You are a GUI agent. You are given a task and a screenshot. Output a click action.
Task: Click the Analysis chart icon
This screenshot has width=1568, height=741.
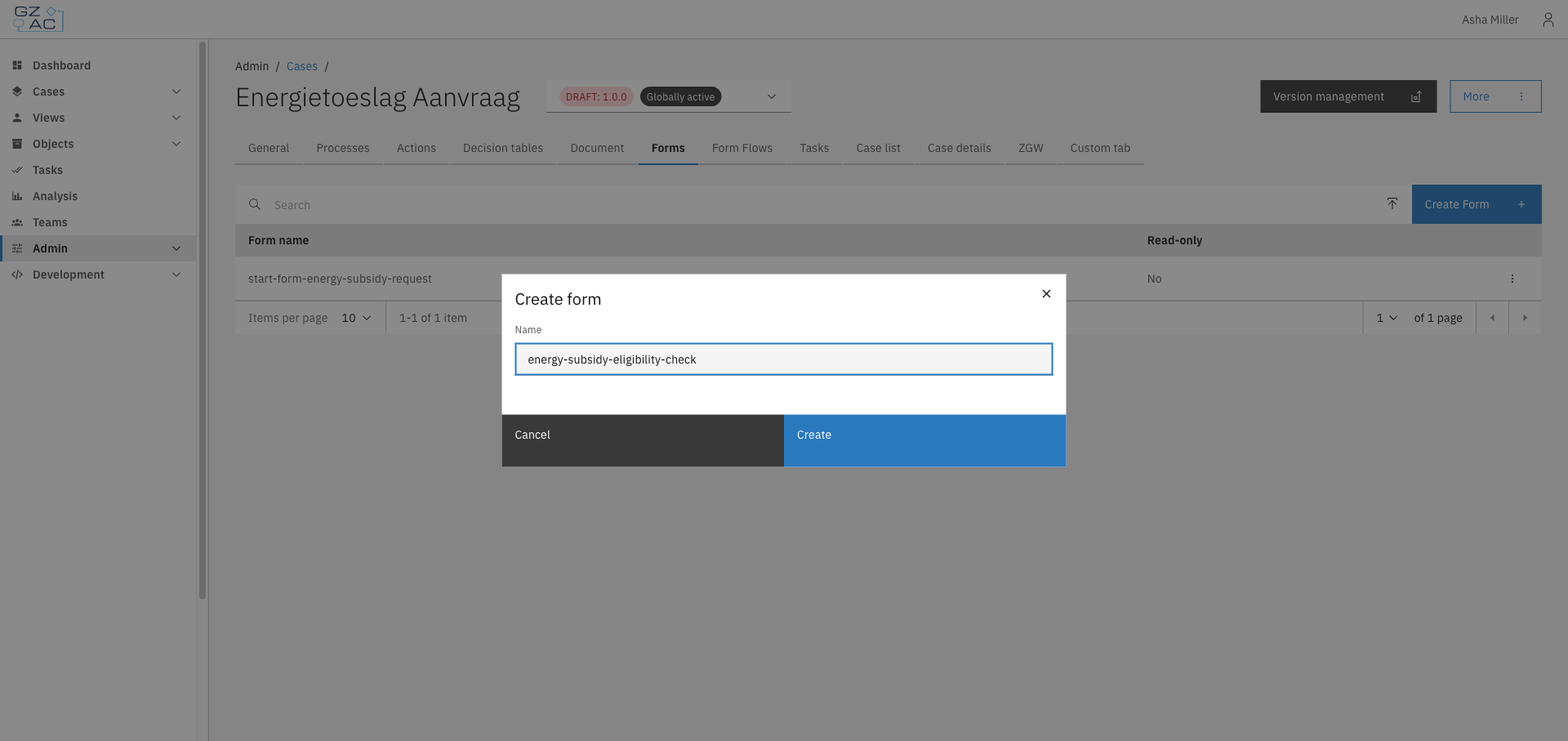click(x=17, y=196)
